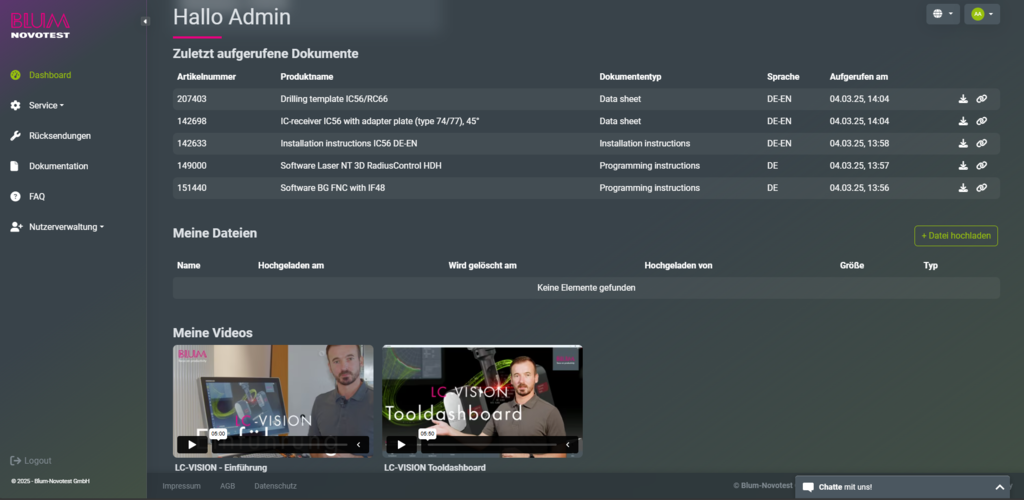The width and height of the screenshot is (1024, 500).
Task: Play the LC-VISION Tooldashboard video
Action: pos(401,445)
